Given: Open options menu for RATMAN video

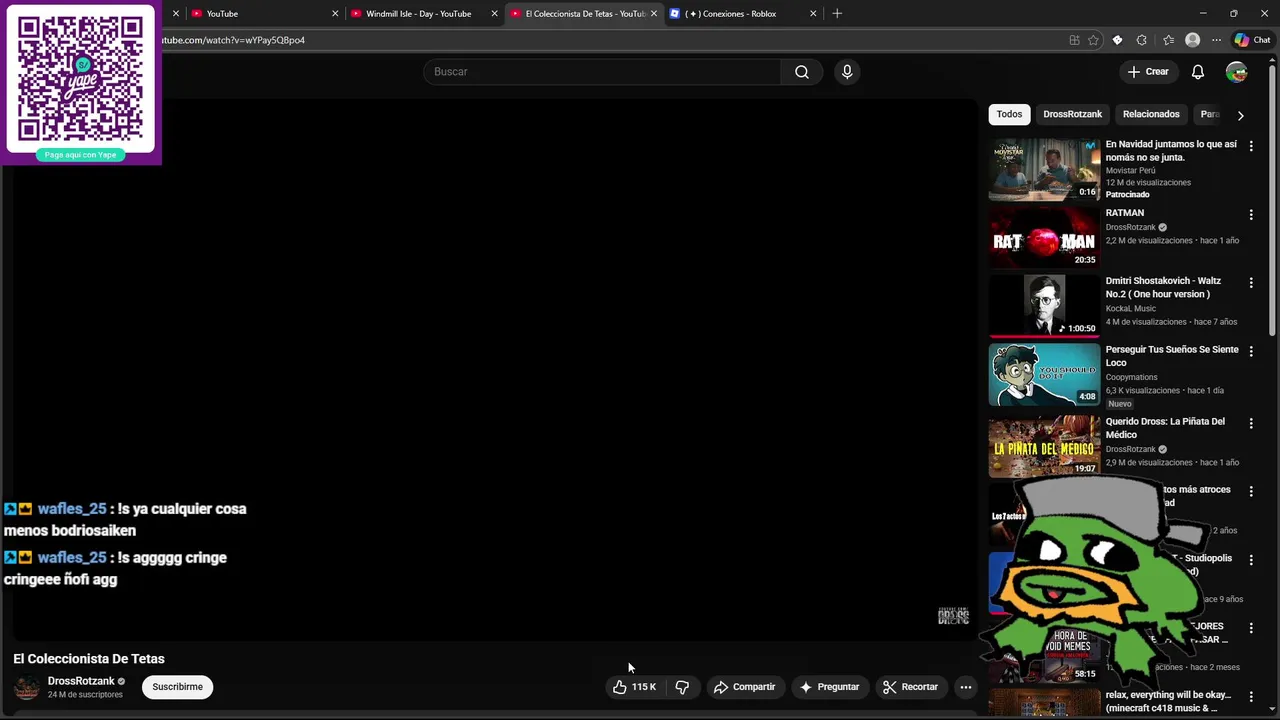Looking at the screenshot, I should (1250, 215).
